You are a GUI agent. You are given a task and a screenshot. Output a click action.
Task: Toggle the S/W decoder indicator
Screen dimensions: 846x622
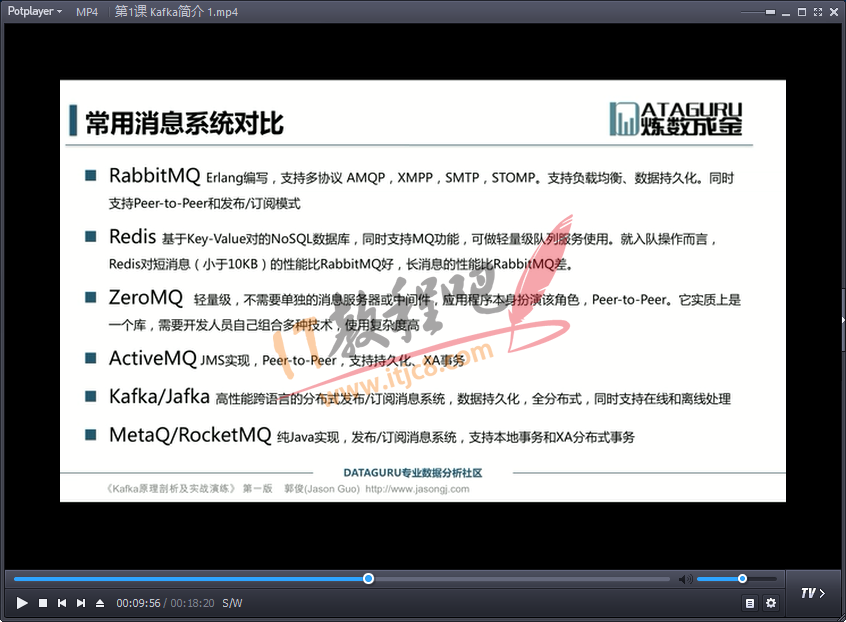(232, 603)
